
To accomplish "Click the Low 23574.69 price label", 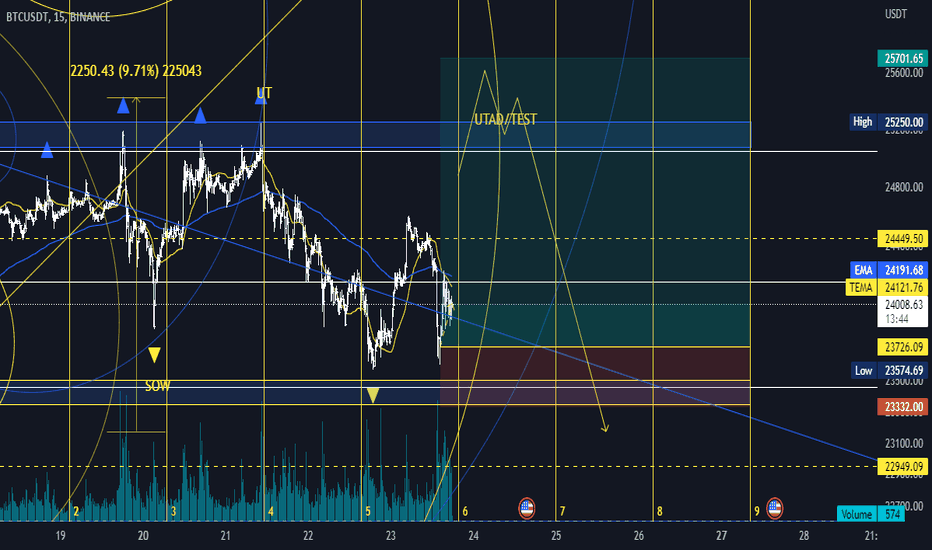I will coord(889,370).
